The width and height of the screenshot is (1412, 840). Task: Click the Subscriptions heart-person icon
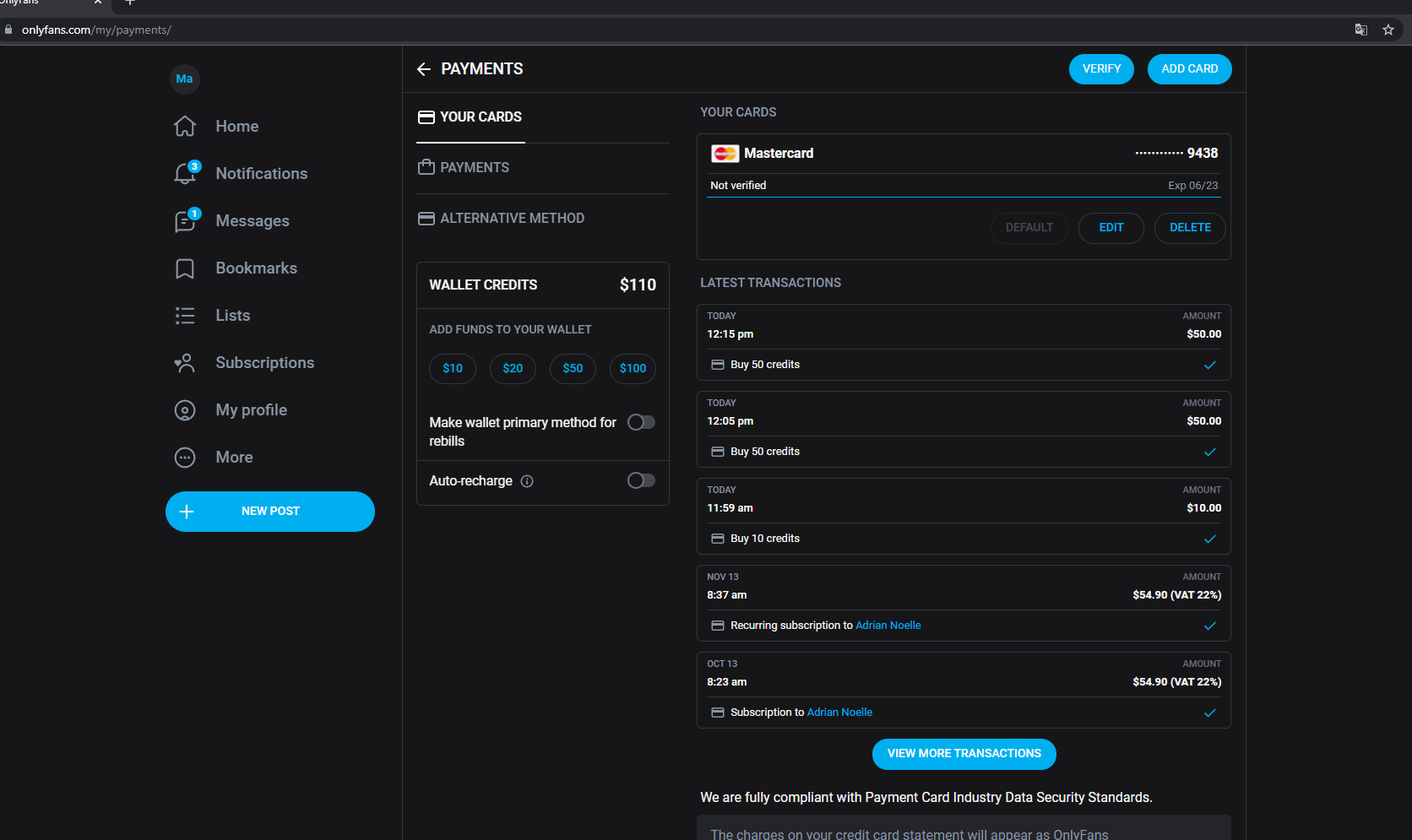pyautogui.click(x=185, y=363)
